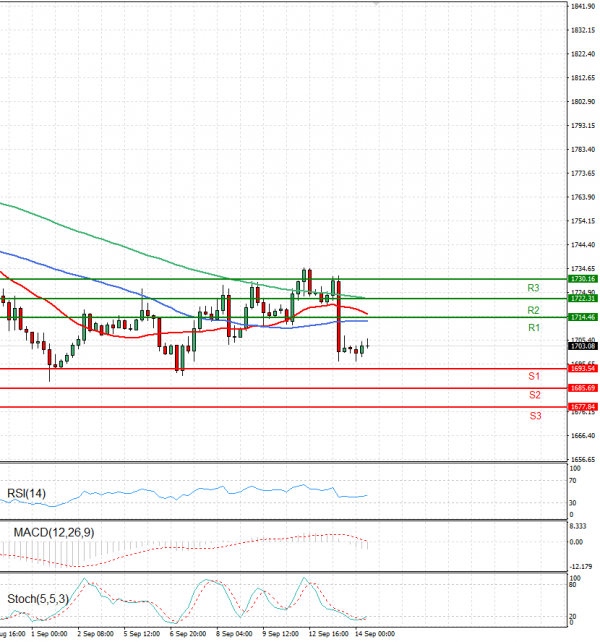Viewport: 600px width, 642px height.
Task: Click the MACD -12.179 scale value
Action: 581,567
